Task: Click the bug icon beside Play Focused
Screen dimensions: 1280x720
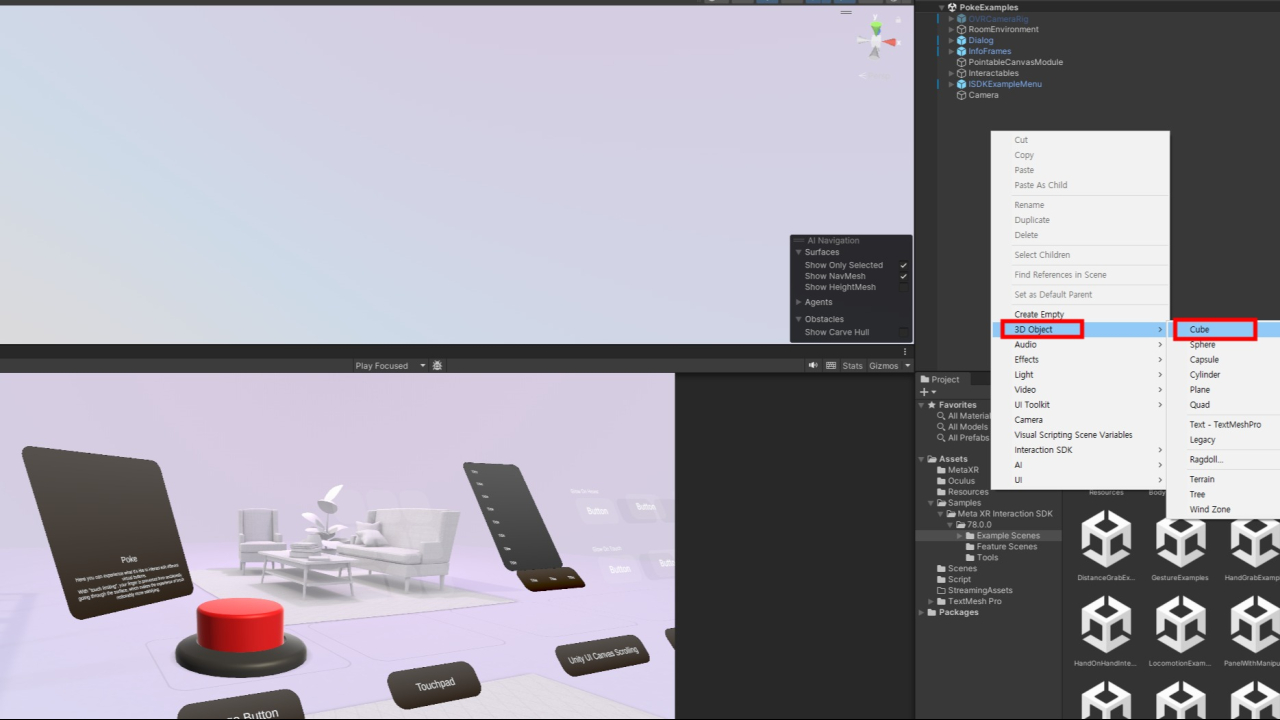Action: [x=437, y=366]
